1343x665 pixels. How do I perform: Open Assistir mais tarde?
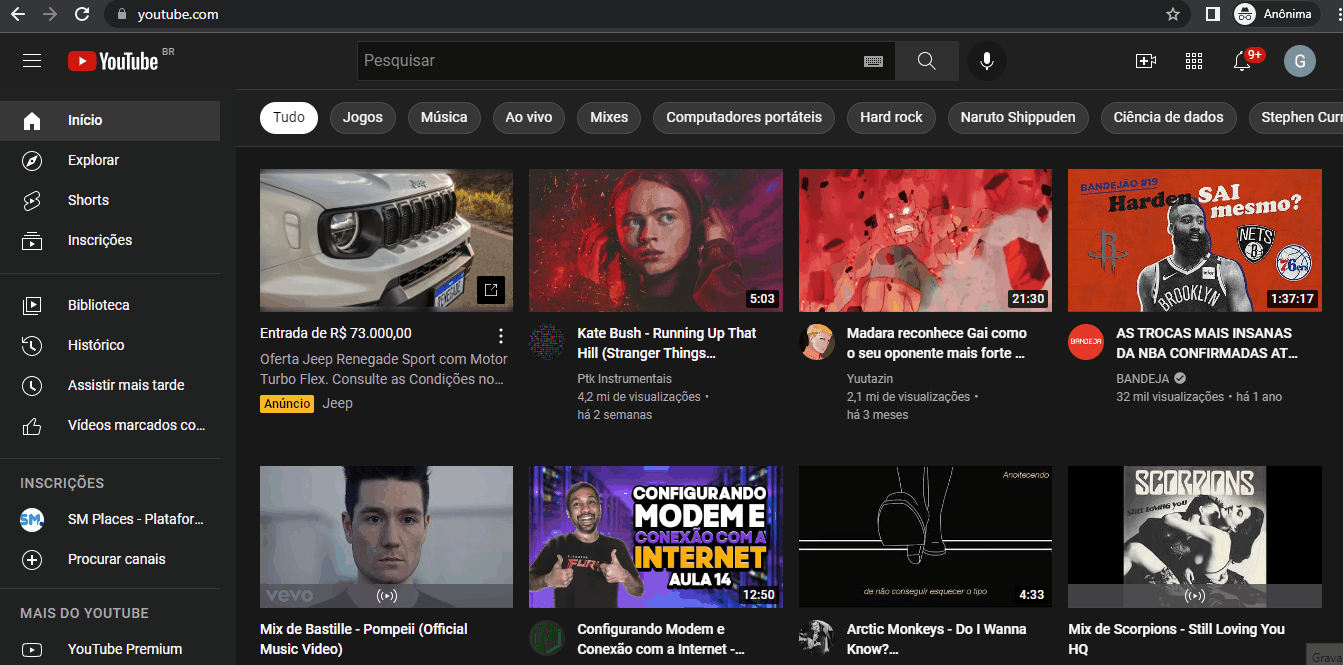click(110, 385)
